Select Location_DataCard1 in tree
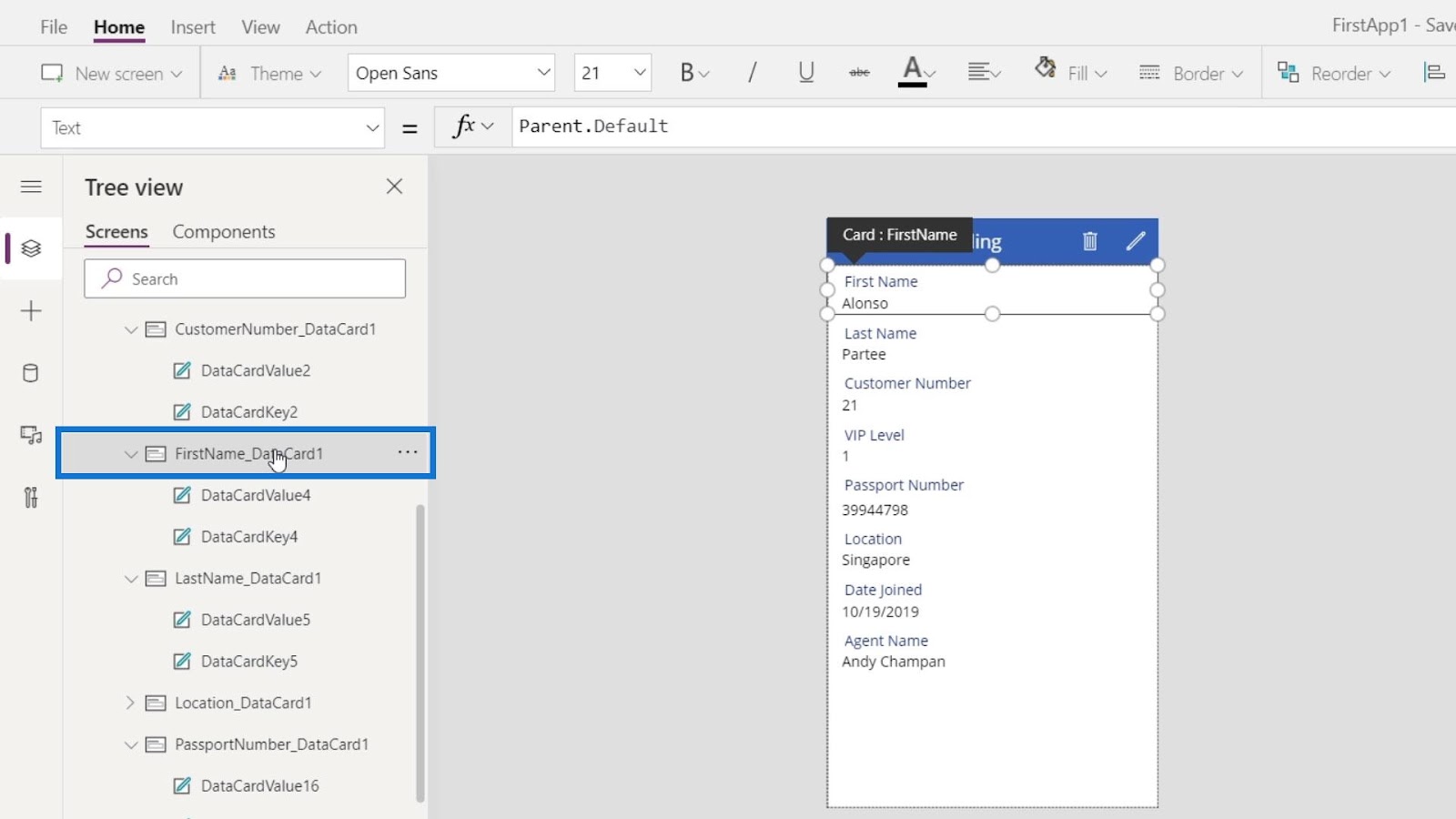The image size is (1456, 819). (x=243, y=703)
